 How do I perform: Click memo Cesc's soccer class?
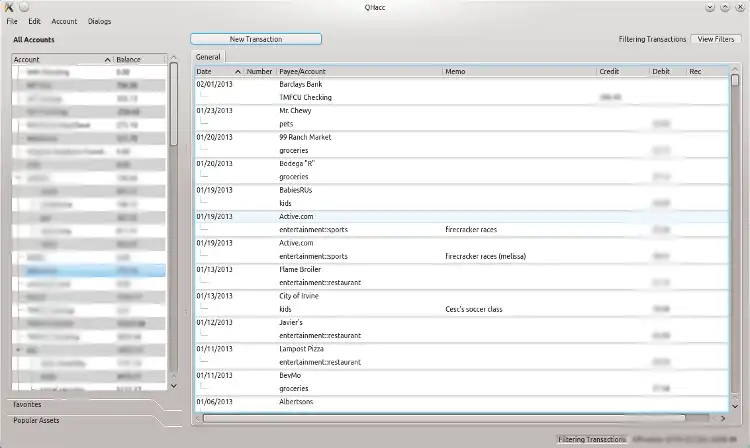pyautogui.click(x=474, y=309)
